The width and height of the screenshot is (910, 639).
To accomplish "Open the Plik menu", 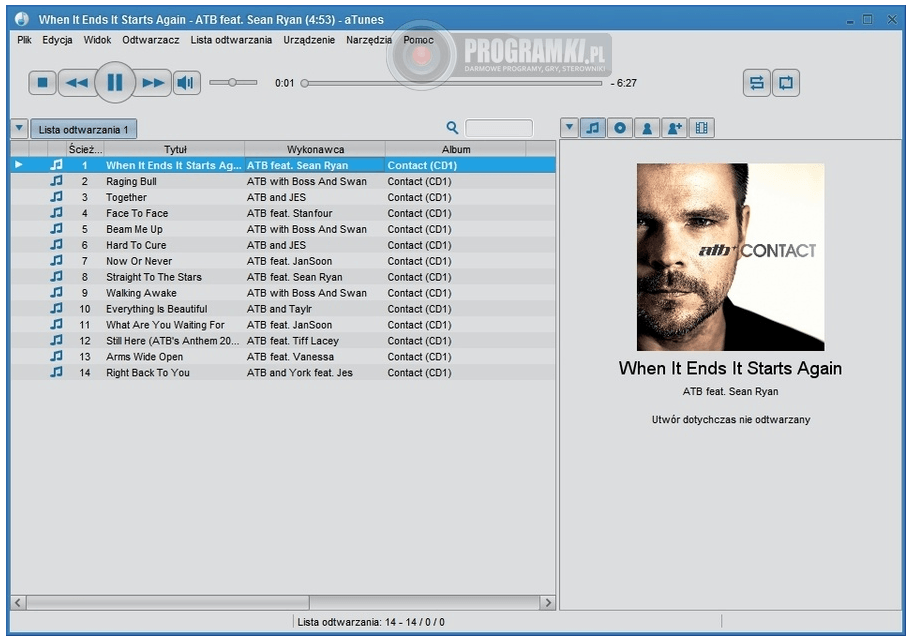I will click(24, 40).
